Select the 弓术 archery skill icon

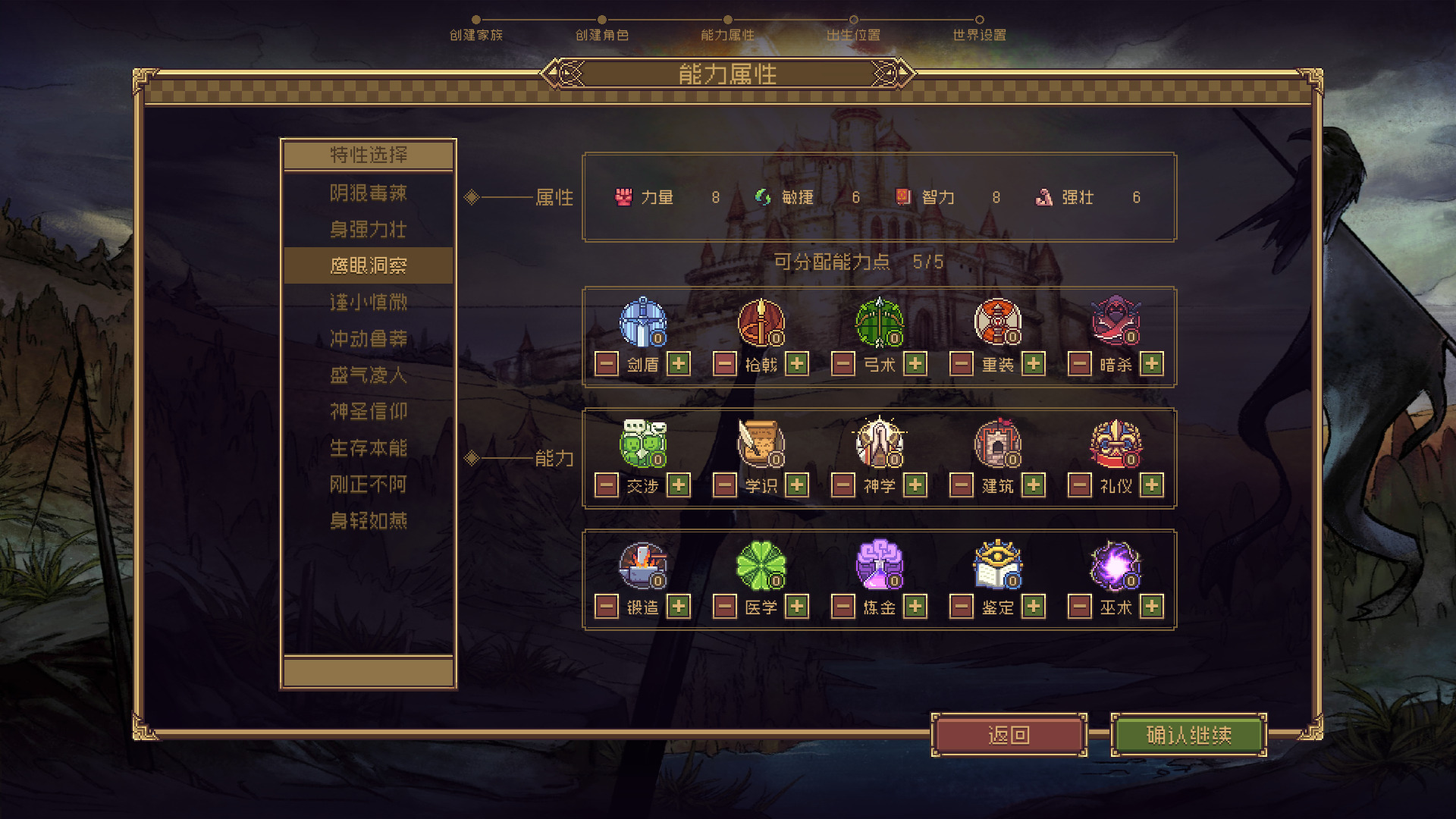[880, 322]
